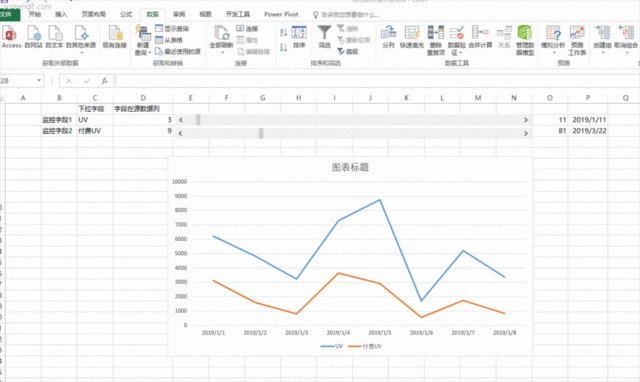Toggle the 筛选 filter funnel
Screen dimensions: 640x382
tap(324, 37)
